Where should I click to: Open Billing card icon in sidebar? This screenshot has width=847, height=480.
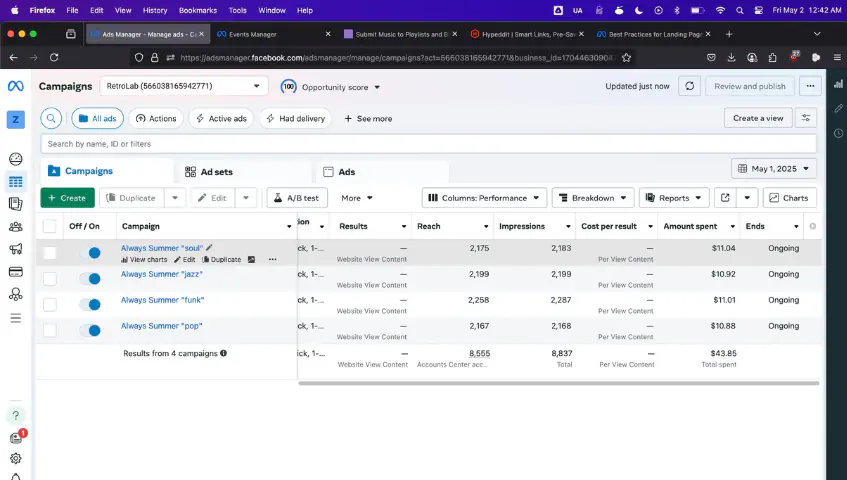tap(16, 272)
